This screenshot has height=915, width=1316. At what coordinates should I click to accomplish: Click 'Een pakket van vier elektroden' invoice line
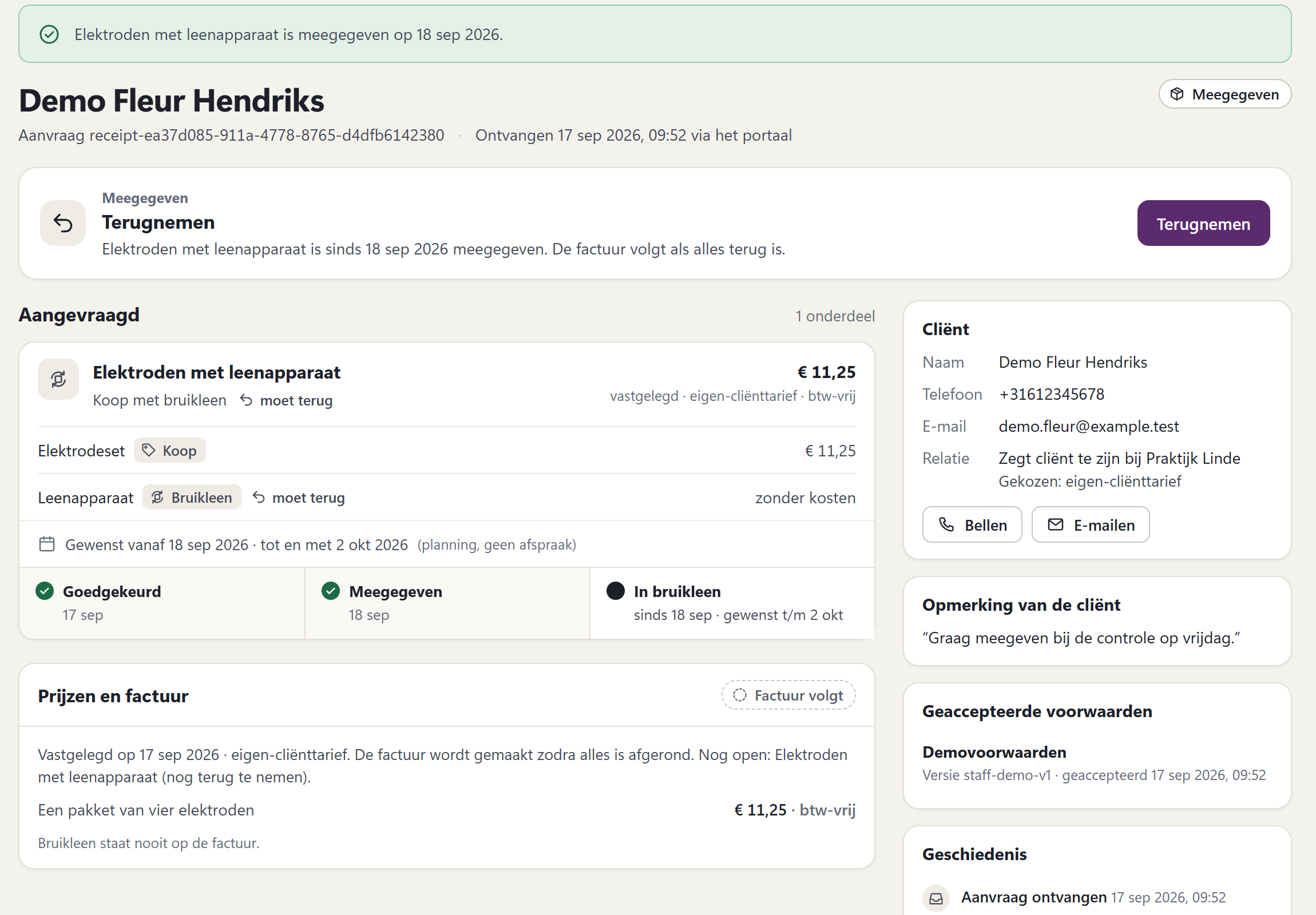146,810
